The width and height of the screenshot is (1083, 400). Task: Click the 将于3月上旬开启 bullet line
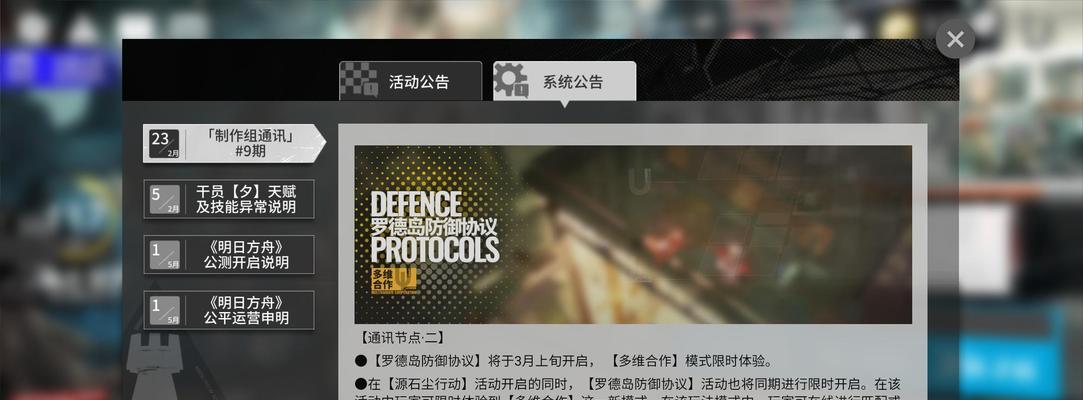point(564,361)
